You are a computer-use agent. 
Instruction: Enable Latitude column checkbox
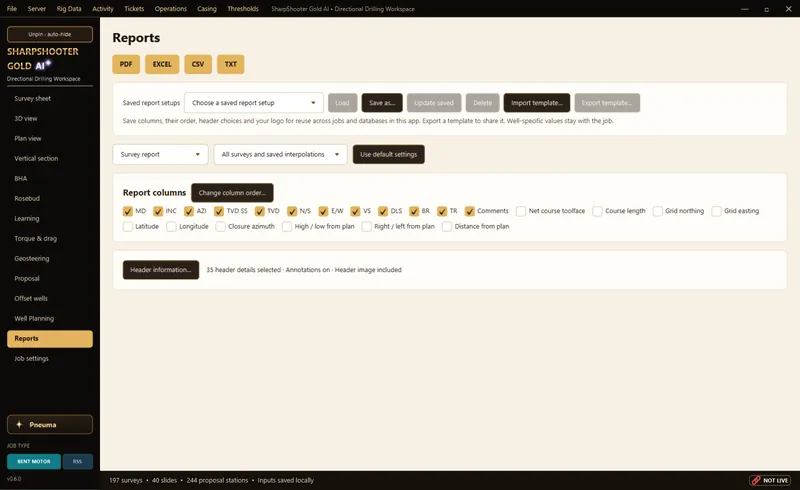tap(128, 227)
